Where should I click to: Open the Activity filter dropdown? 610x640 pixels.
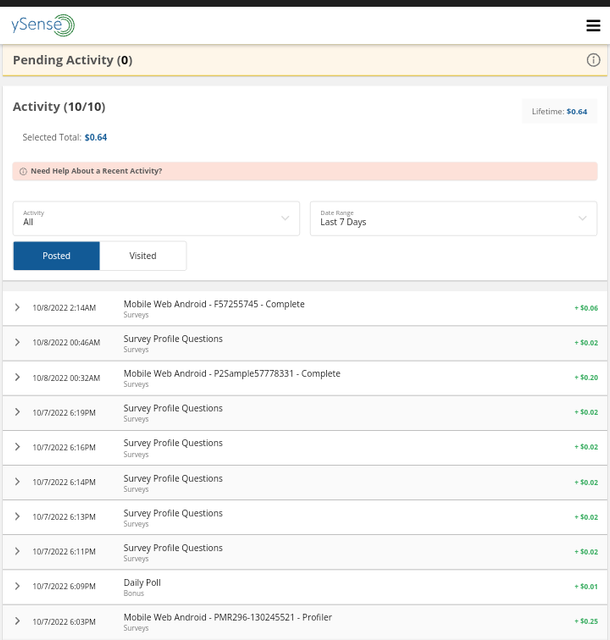156,218
